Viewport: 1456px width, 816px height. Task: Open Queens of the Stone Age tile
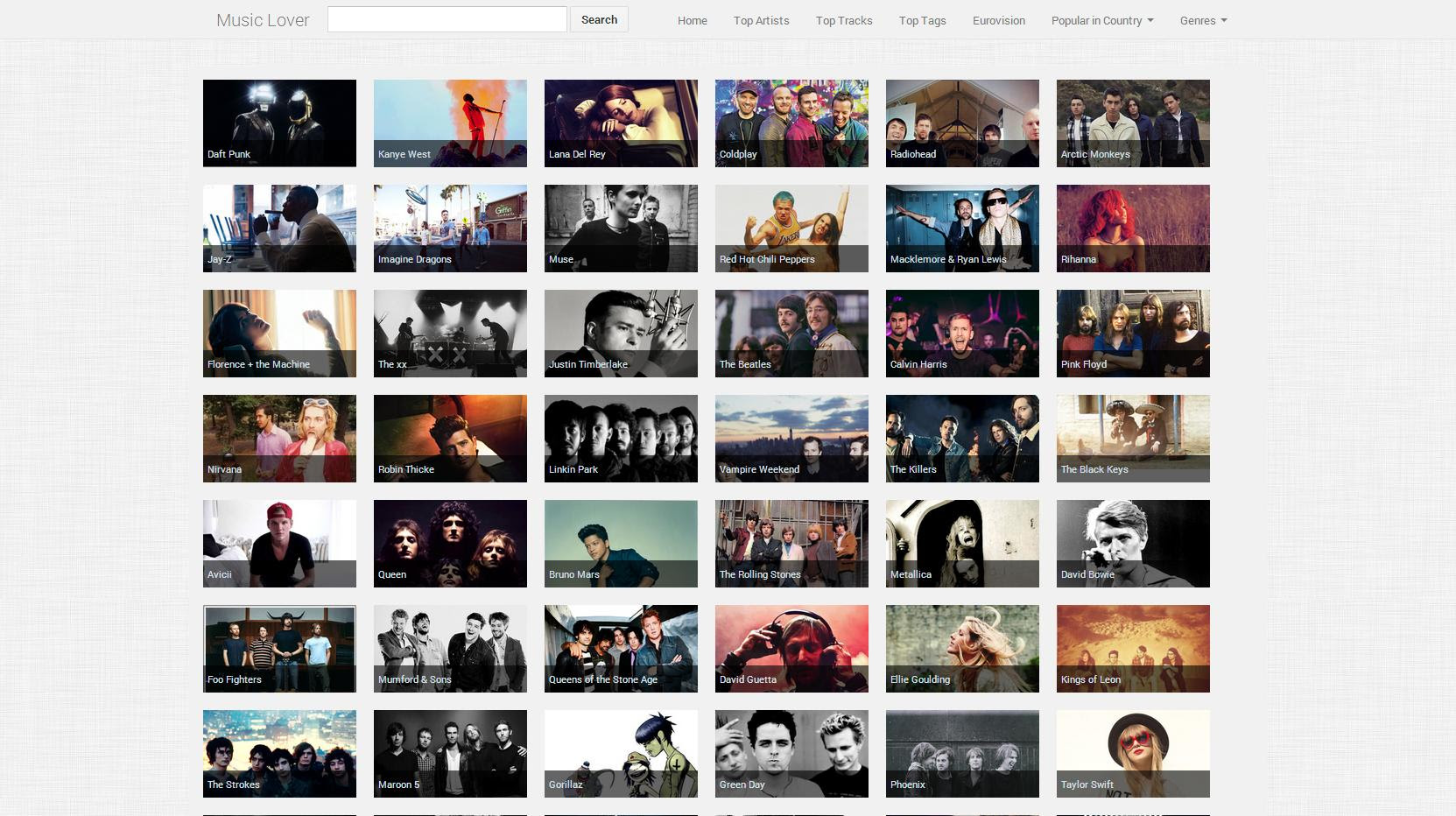point(621,649)
